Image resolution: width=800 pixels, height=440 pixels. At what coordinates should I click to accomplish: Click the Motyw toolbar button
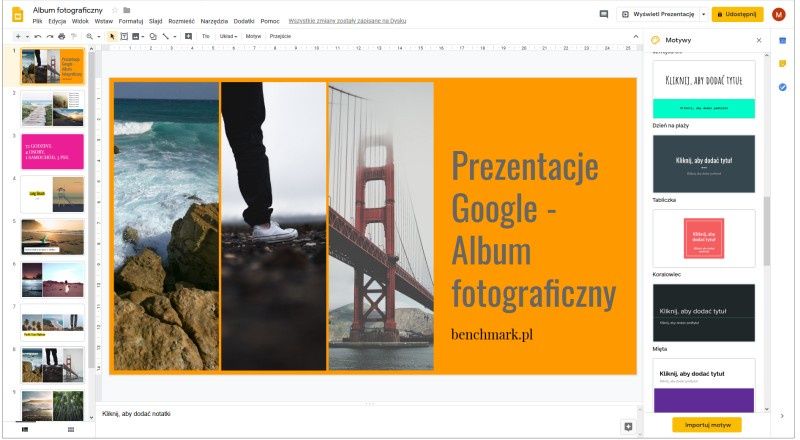pyautogui.click(x=253, y=36)
